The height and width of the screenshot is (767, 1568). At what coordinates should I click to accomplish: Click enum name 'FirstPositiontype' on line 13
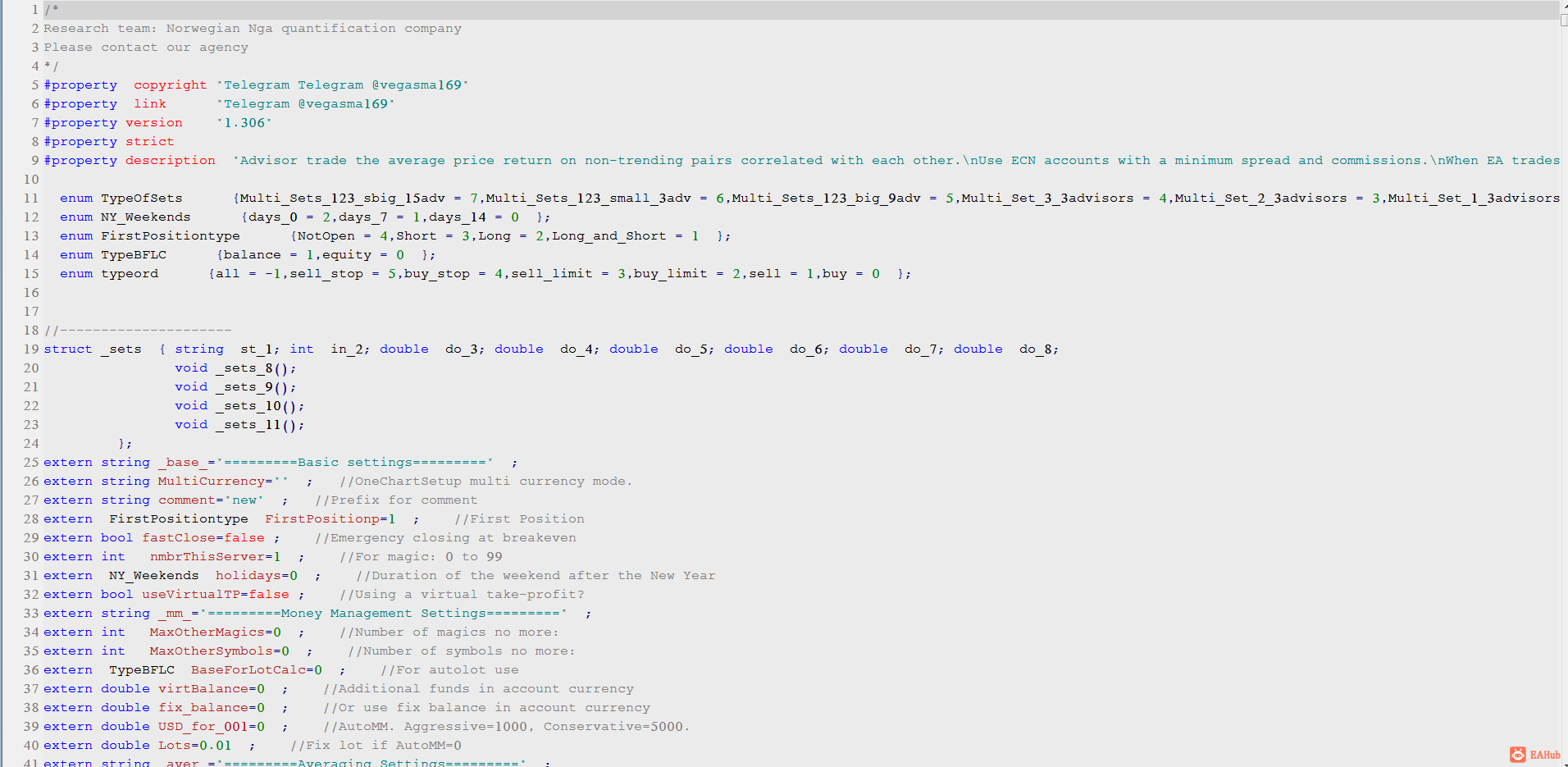click(171, 236)
